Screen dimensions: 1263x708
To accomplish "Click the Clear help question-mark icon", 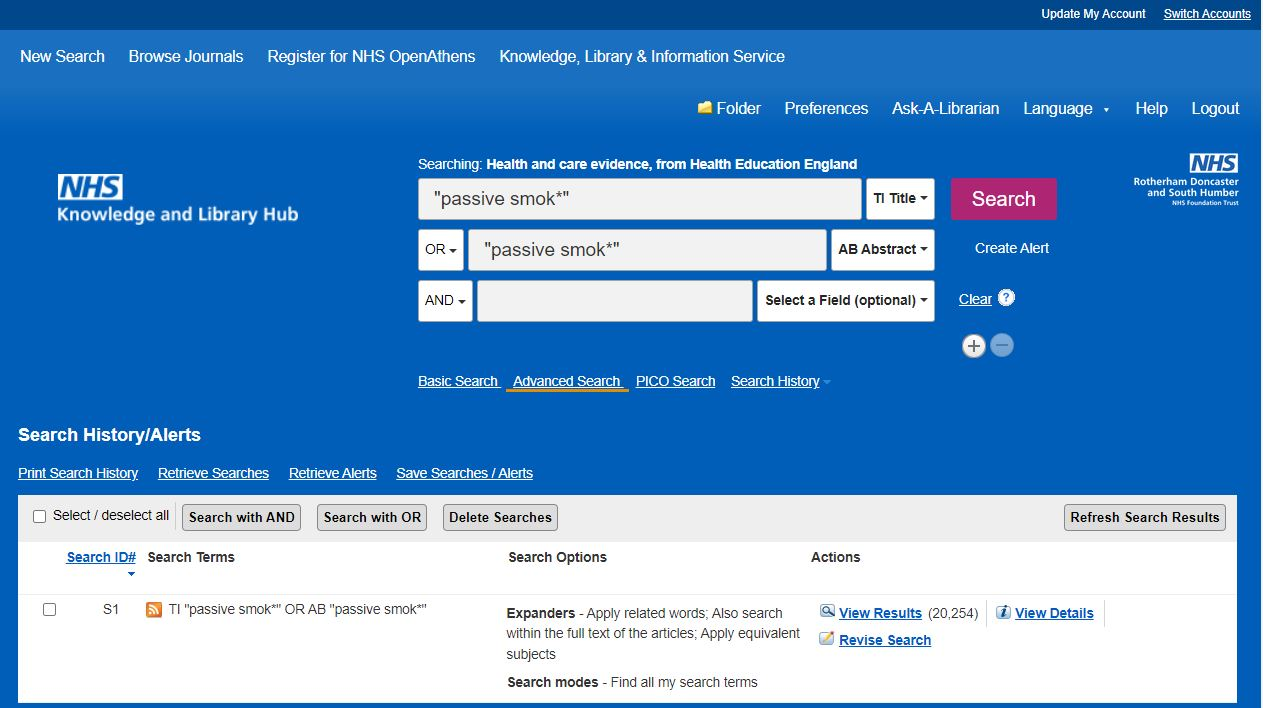I will pyautogui.click(x=1007, y=298).
